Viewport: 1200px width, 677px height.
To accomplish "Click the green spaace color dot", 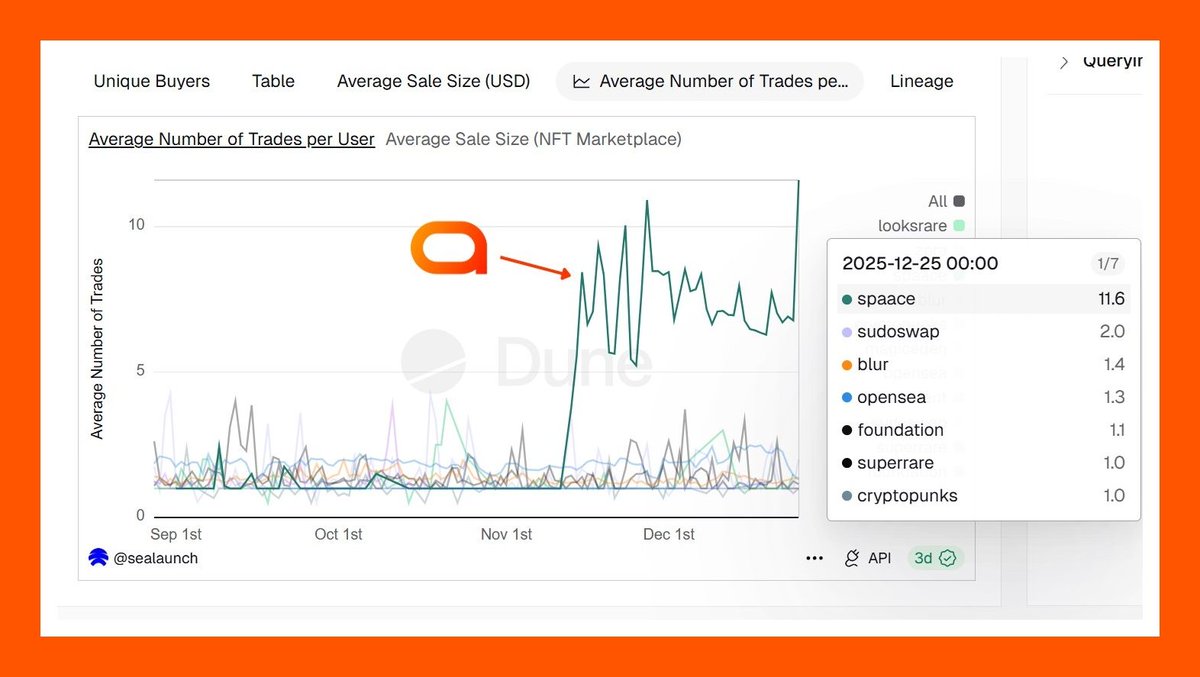I will coord(847,299).
